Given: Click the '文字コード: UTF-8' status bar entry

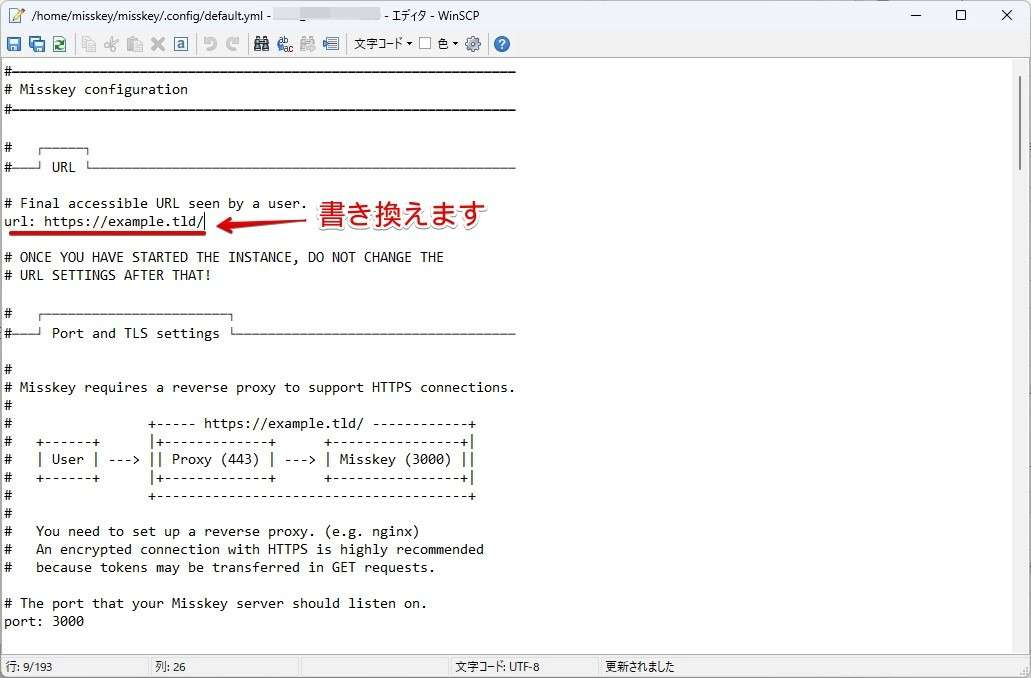Looking at the screenshot, I should pyautogui.click(x=497, y=667).
